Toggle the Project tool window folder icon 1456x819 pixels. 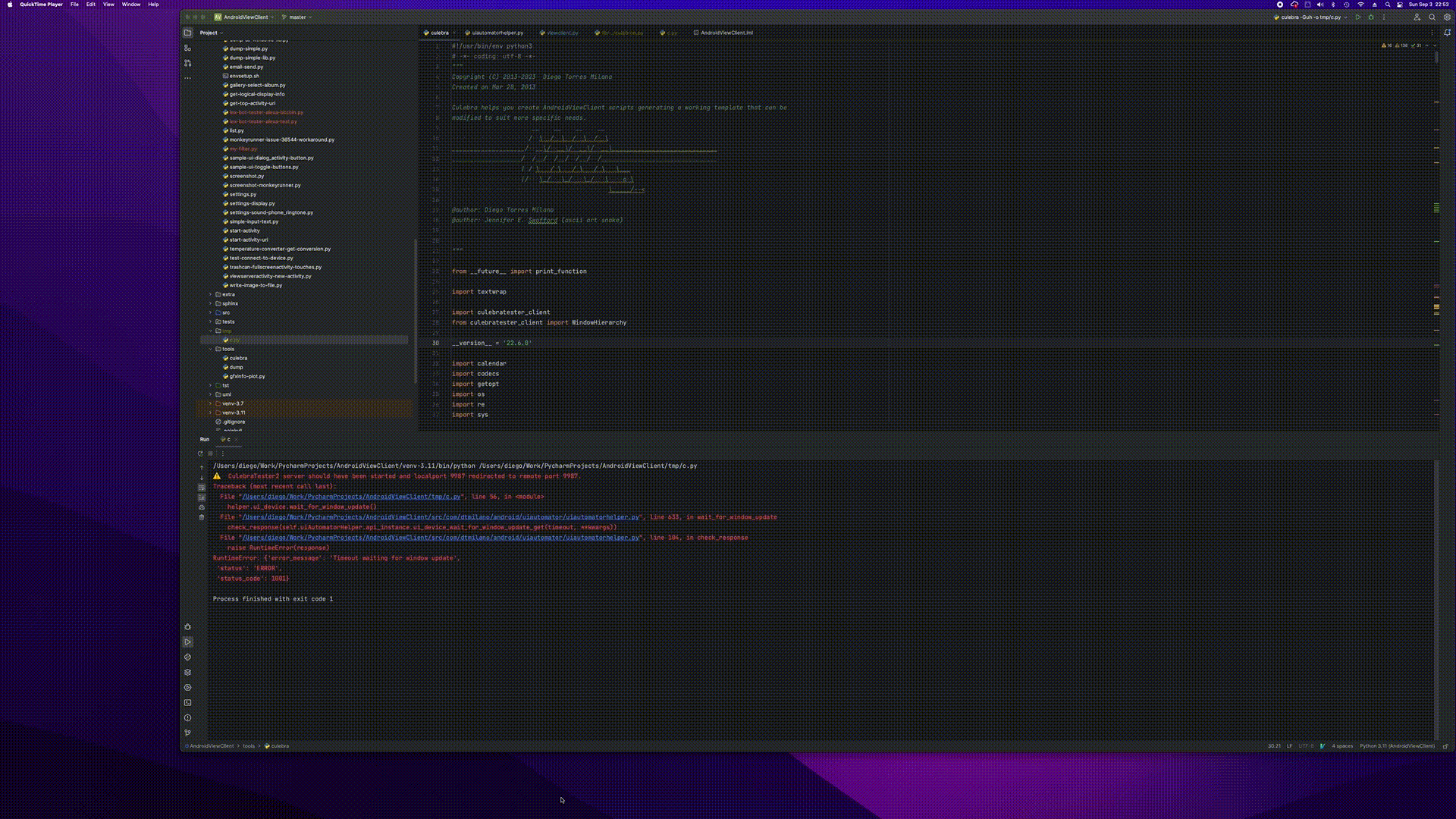(187, 33)
